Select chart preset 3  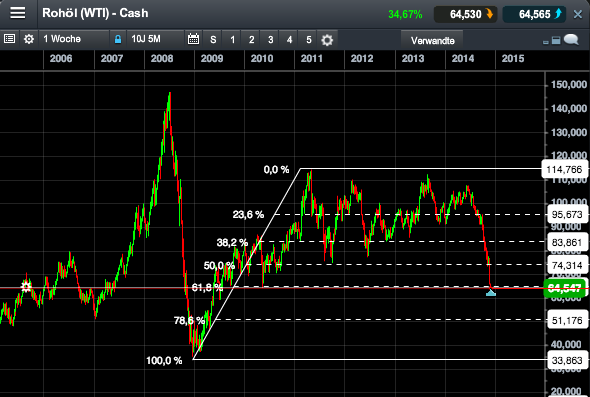pos(270,40)
